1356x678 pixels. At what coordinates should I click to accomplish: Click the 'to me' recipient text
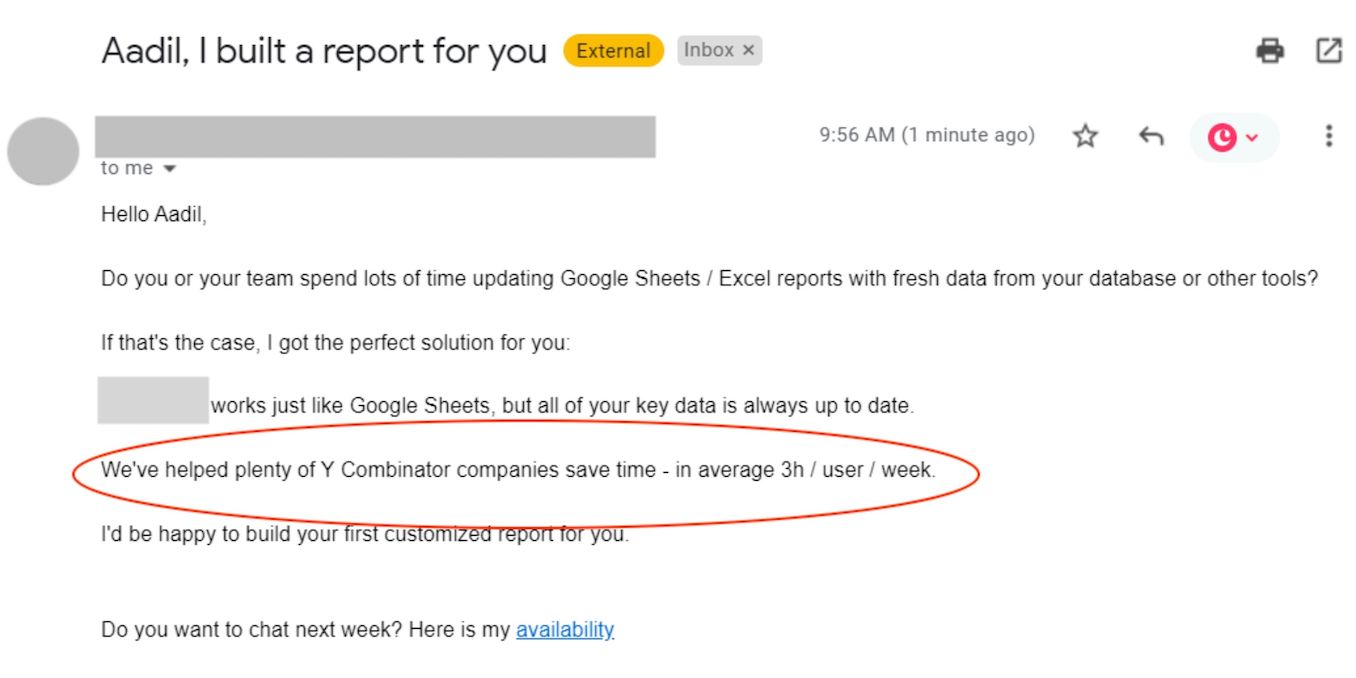pyautogui.click(x=127, y=168)
